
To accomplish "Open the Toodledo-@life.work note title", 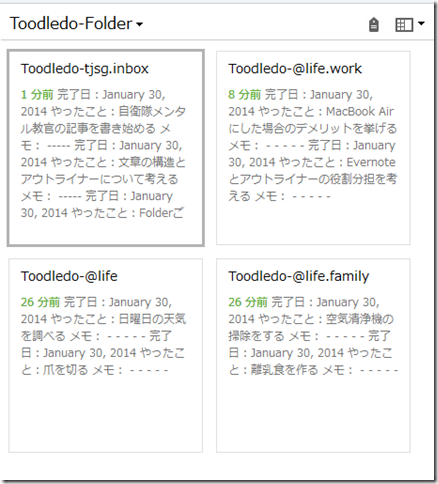I will (x=295, y=69).
